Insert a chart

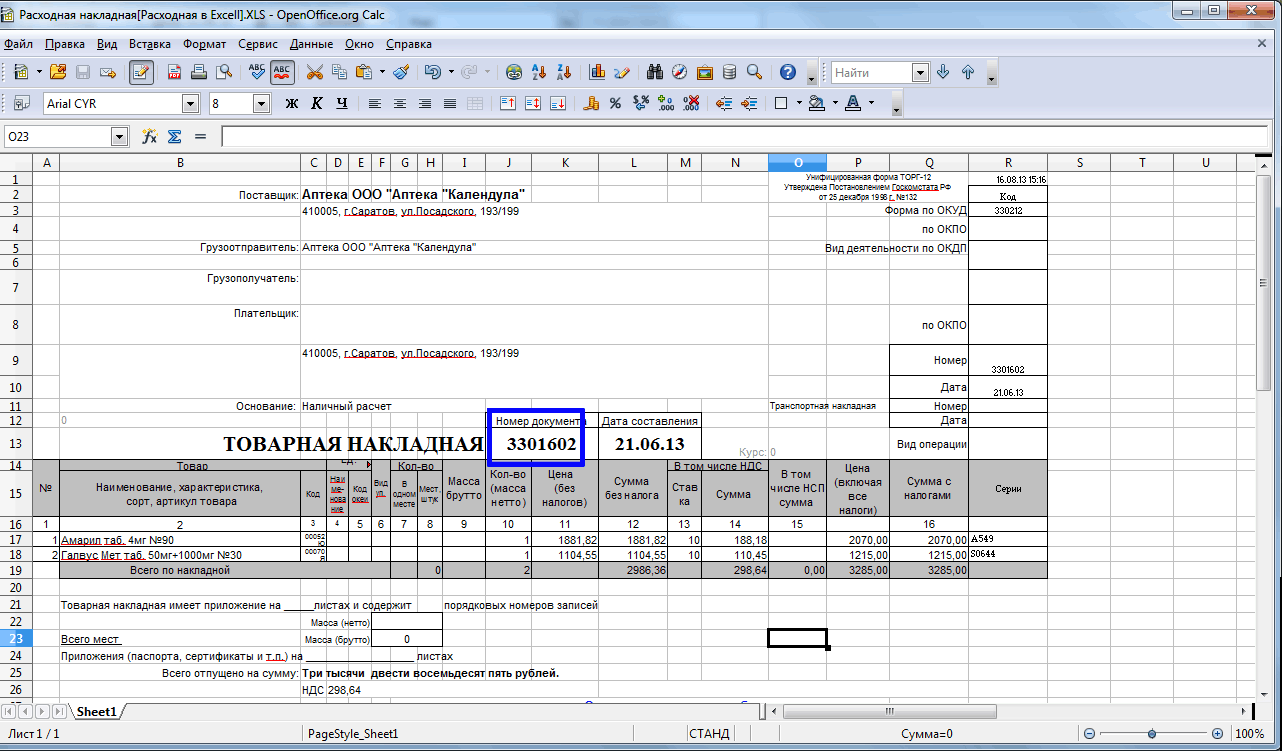point(598,72)
